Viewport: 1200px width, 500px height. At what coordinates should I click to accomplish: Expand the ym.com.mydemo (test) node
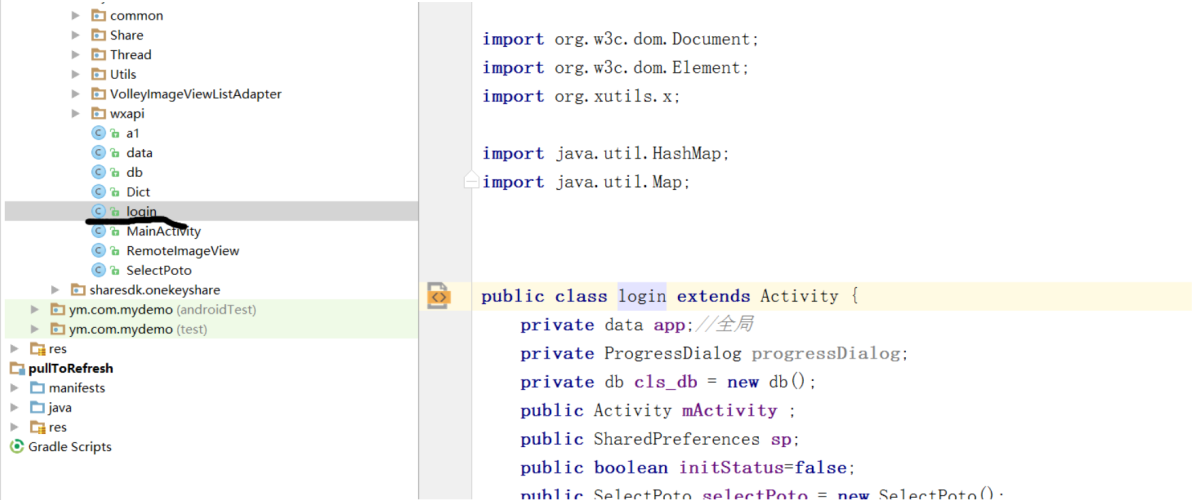coord(35,329)
